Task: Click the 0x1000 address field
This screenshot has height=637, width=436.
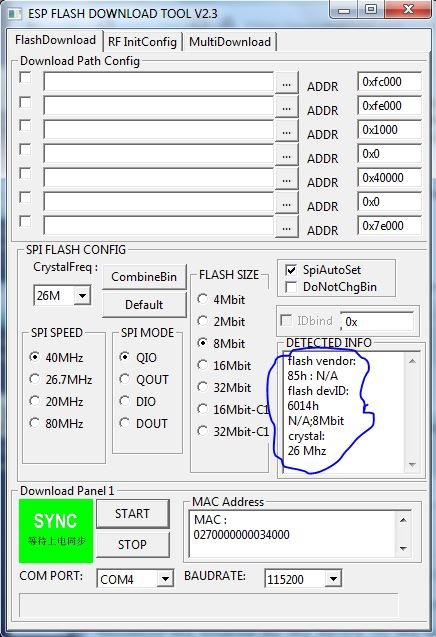Action: click(389, 130)
